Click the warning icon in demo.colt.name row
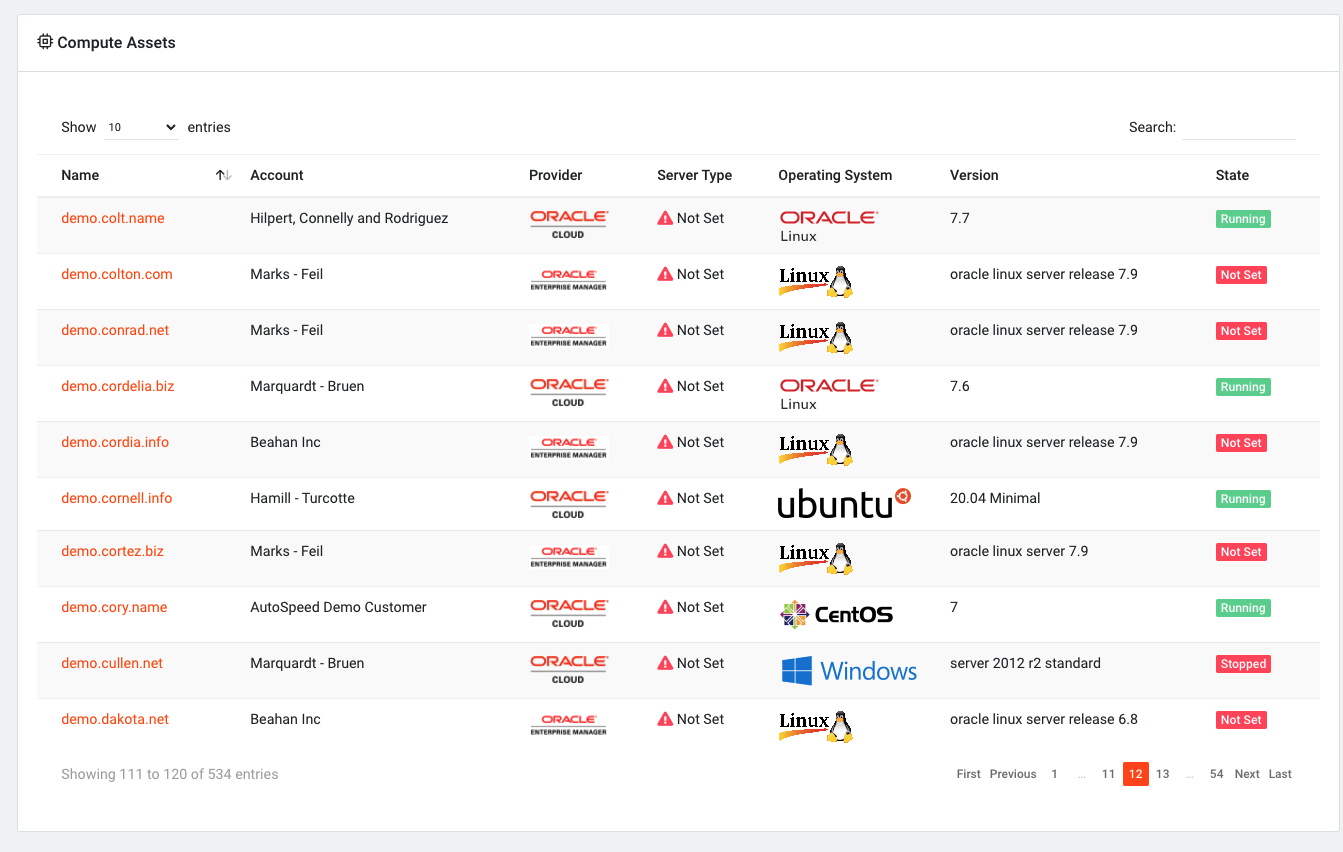Screen dimensions: 1343x852 tap(665, 218)
